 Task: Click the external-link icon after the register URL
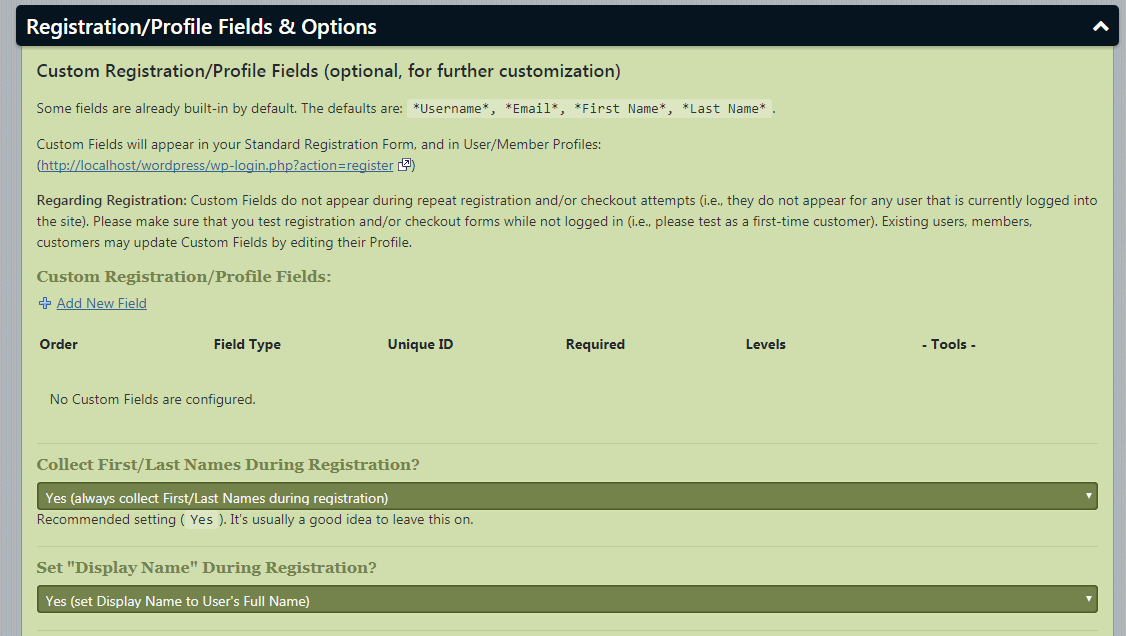pos(403,165)
